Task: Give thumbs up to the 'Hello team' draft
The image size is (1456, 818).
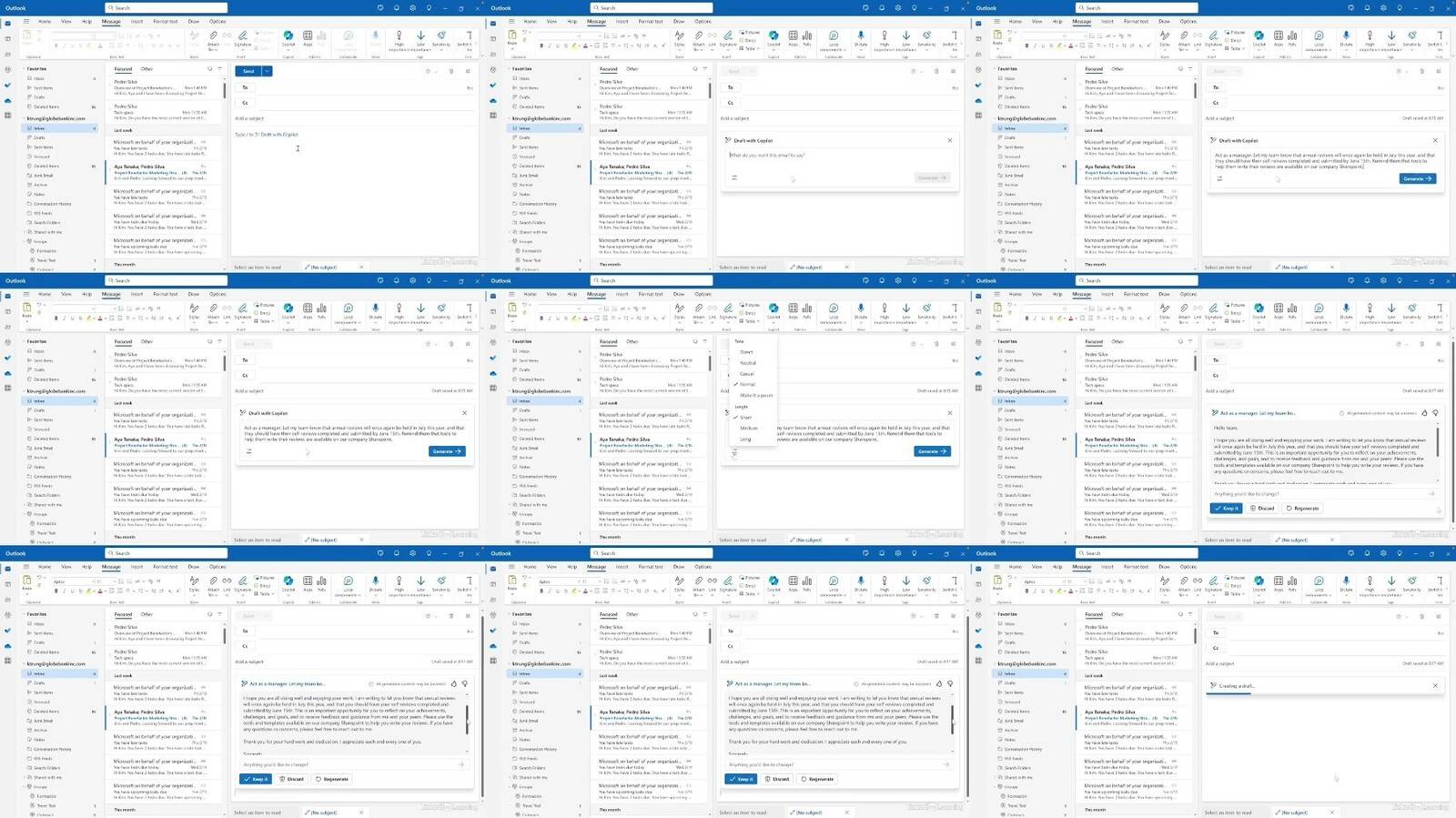Action: [x=1425, y=413]
